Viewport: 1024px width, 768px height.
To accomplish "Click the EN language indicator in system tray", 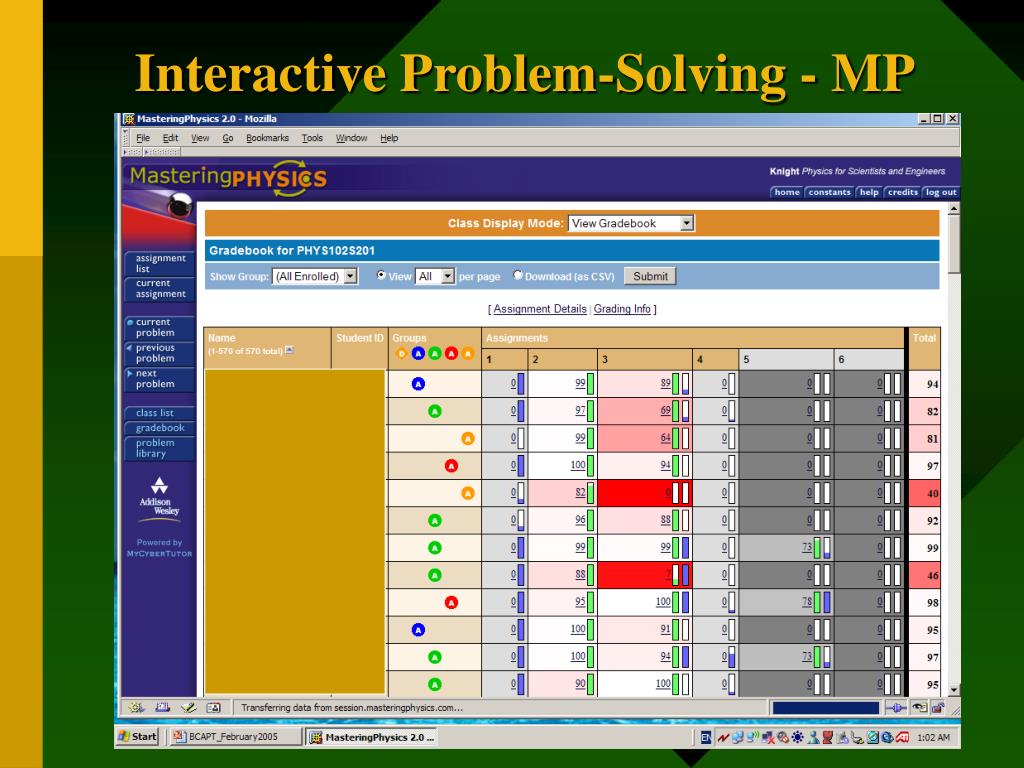I will click(x=706, y=737).
